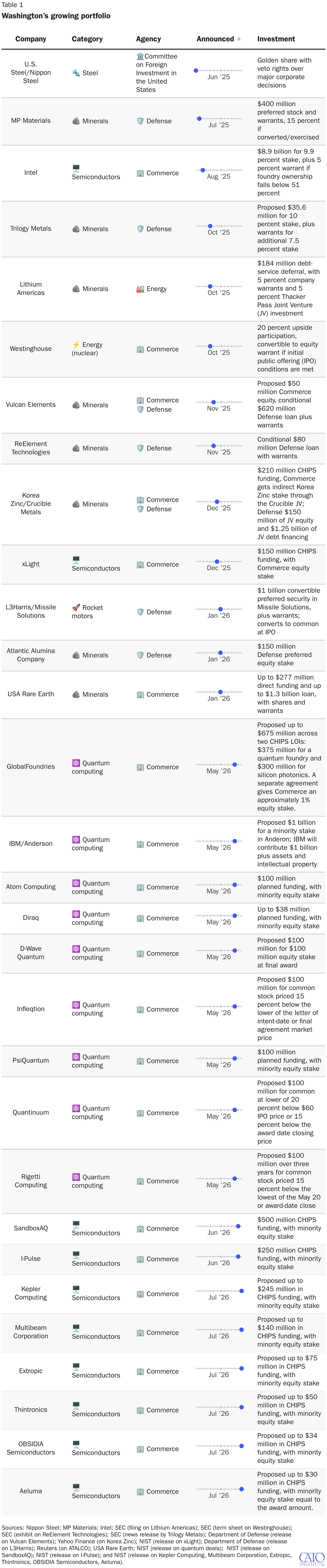Click the Jul '26 timeline marker in Aeluma row
Screen dimensions: 327x1568
242,1489
